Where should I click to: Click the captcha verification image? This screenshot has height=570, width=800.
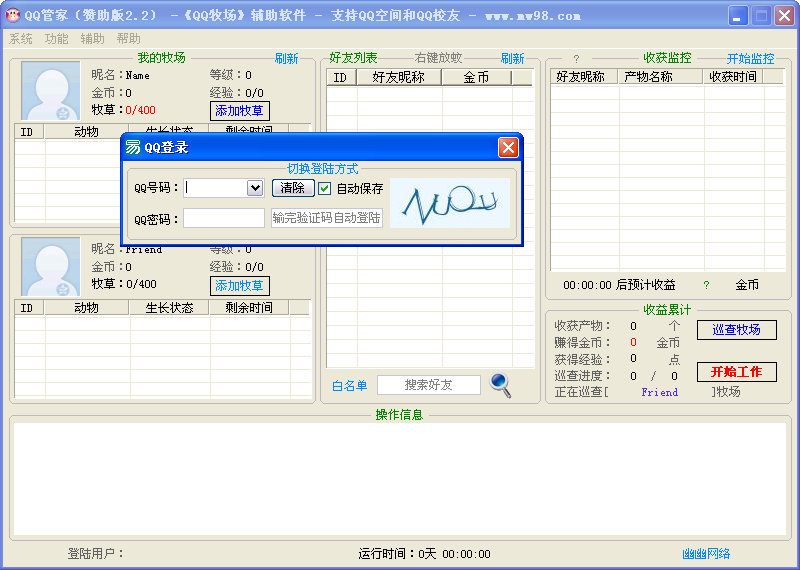click(449, 203)
